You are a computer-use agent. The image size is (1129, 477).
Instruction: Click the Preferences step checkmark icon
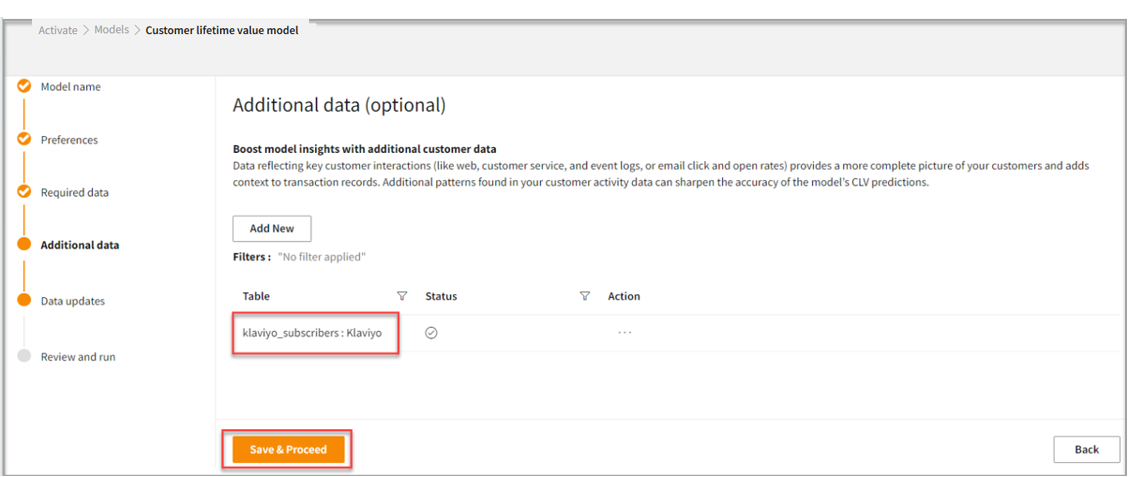24,140
